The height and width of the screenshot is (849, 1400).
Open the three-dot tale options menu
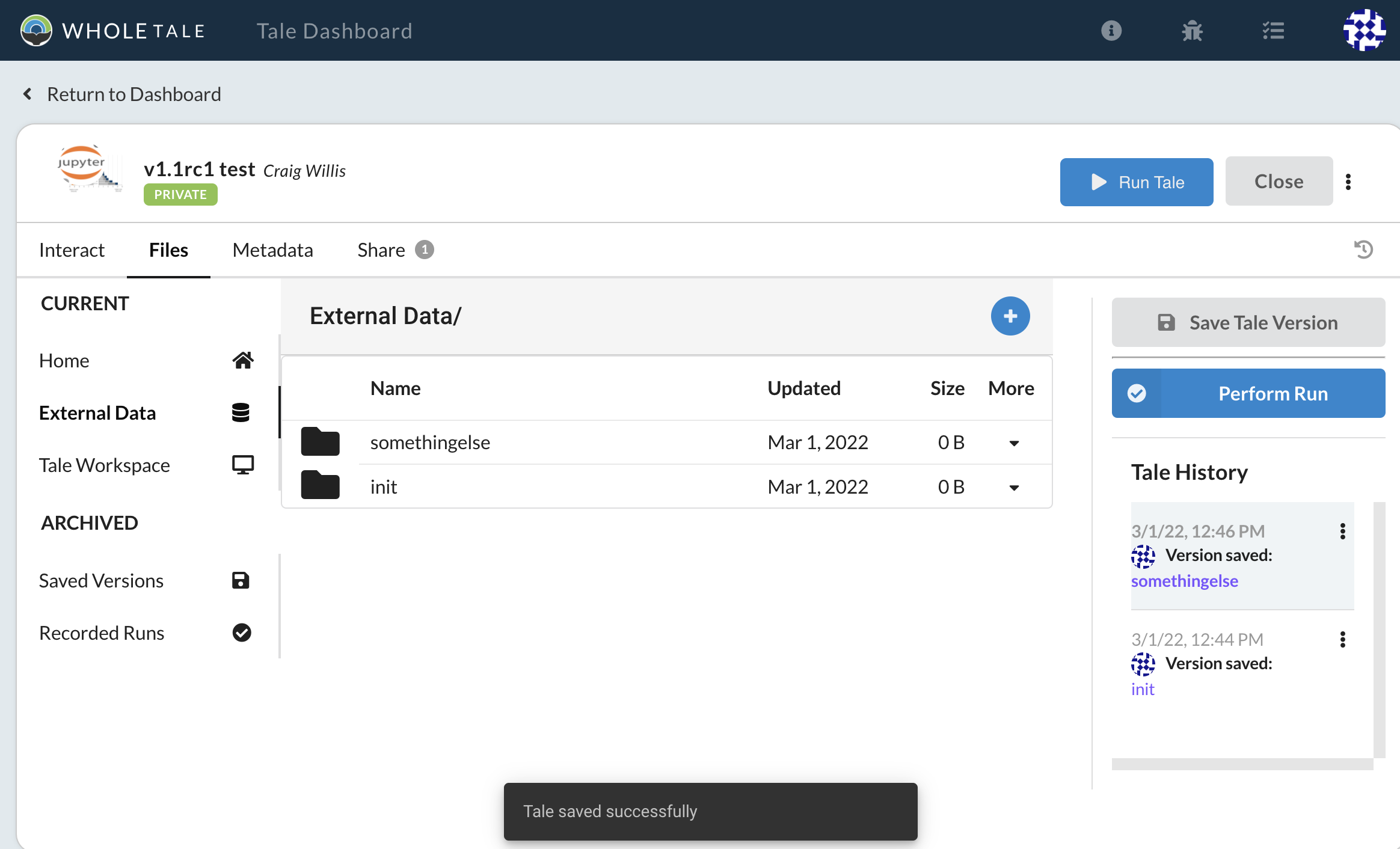tap(1349, 180)
